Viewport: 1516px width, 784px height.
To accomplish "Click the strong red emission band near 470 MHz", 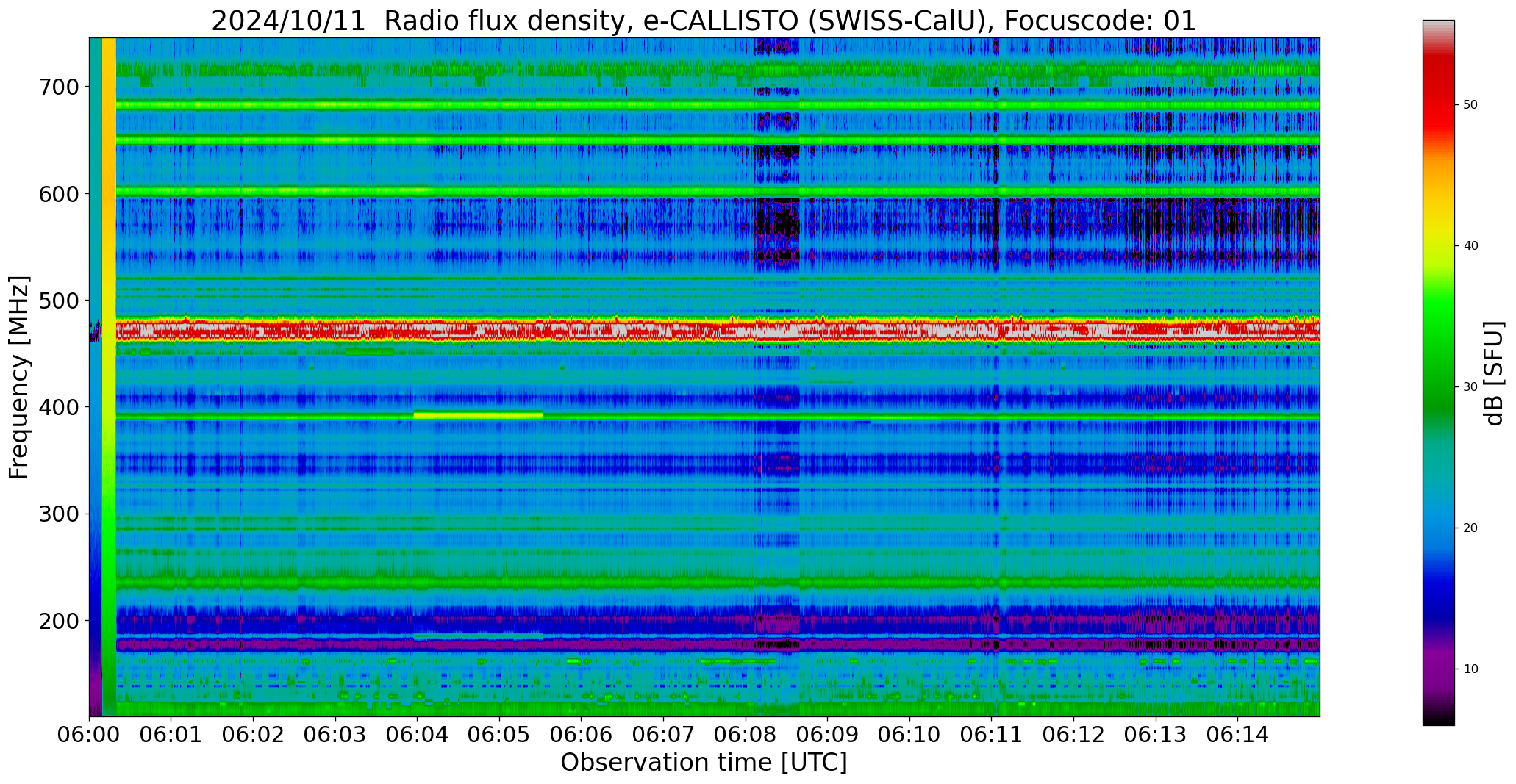I will (718, 331).
